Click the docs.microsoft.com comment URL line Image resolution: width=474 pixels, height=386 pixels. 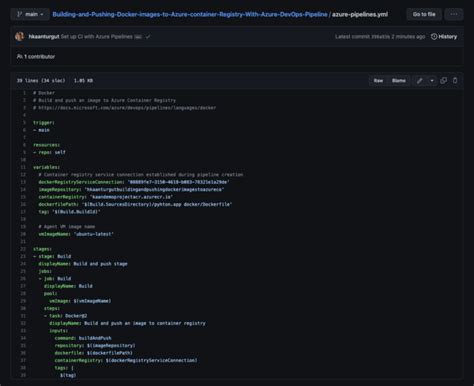click(124, 108)
